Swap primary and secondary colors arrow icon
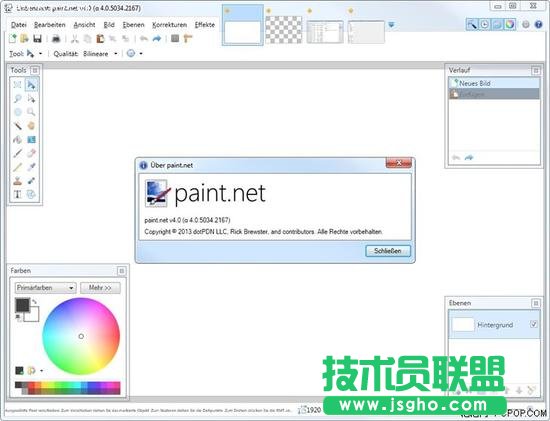This screenshot has height=421, width=550. (x=34, y=301)
